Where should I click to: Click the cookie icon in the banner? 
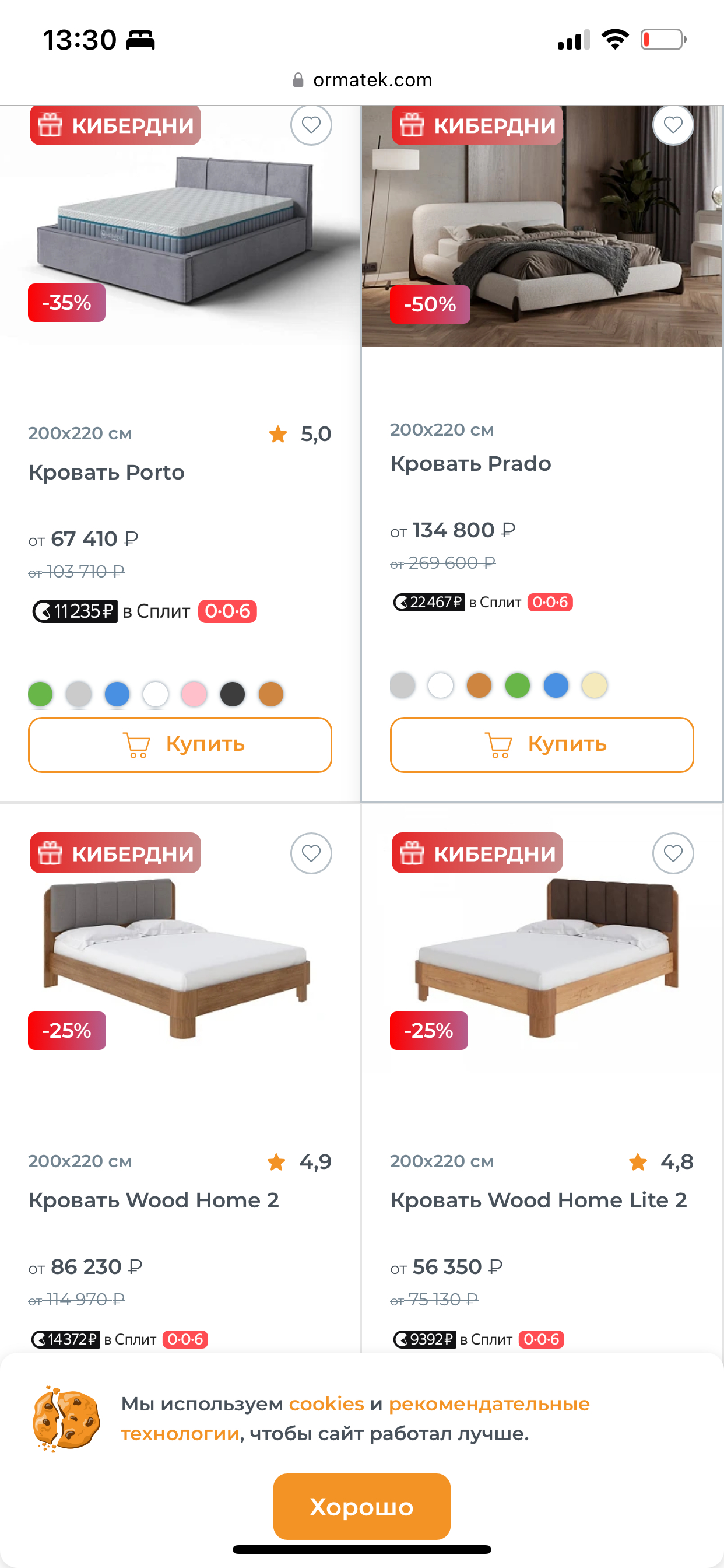tap(66, 1419)
